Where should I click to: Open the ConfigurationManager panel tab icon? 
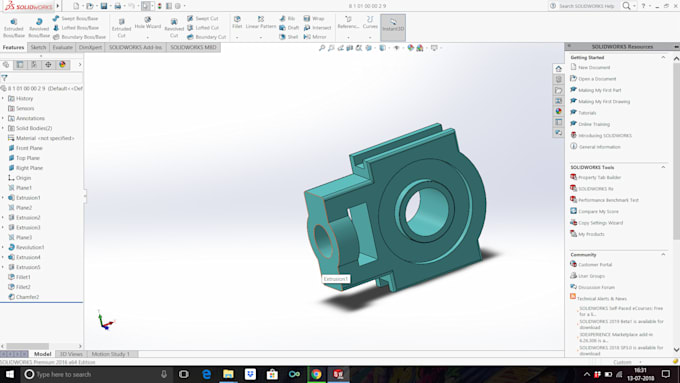[34, 65]
